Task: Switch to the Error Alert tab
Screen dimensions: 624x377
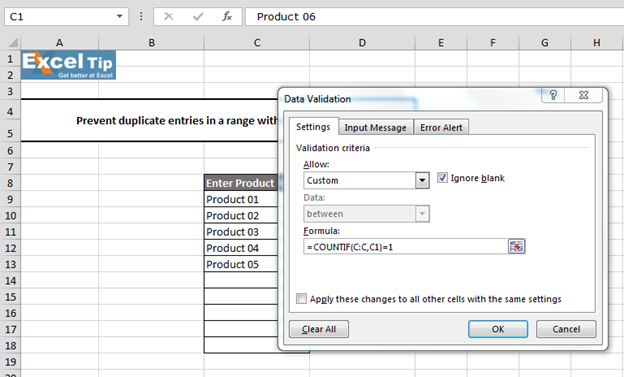Action: click(441, 127)
